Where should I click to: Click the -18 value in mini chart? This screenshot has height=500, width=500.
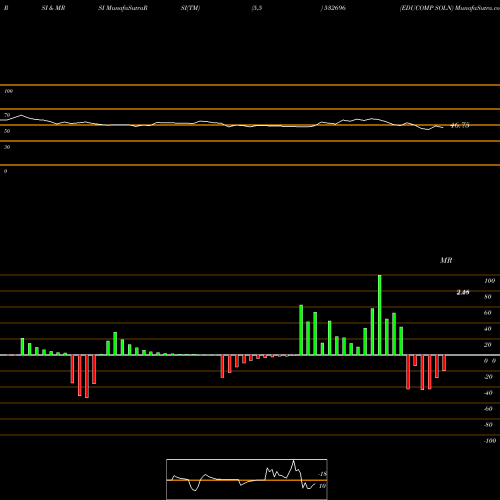(322, 474)
